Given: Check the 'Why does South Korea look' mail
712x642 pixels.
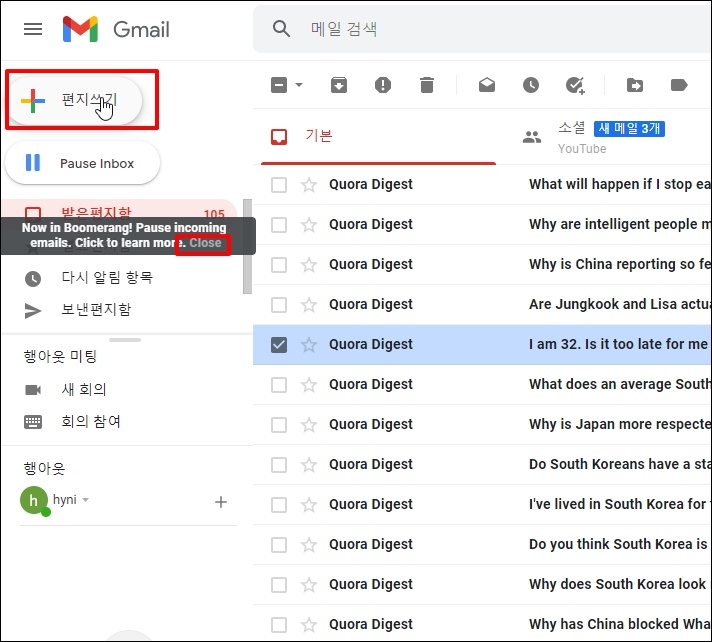Looking at the screenshot, I should click(x=279, y=584).
